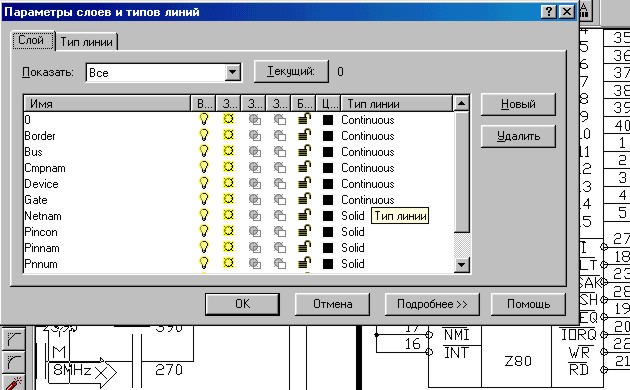Open the Показать dropdown list
630x390 pixels.
click(x=232, y=73)
